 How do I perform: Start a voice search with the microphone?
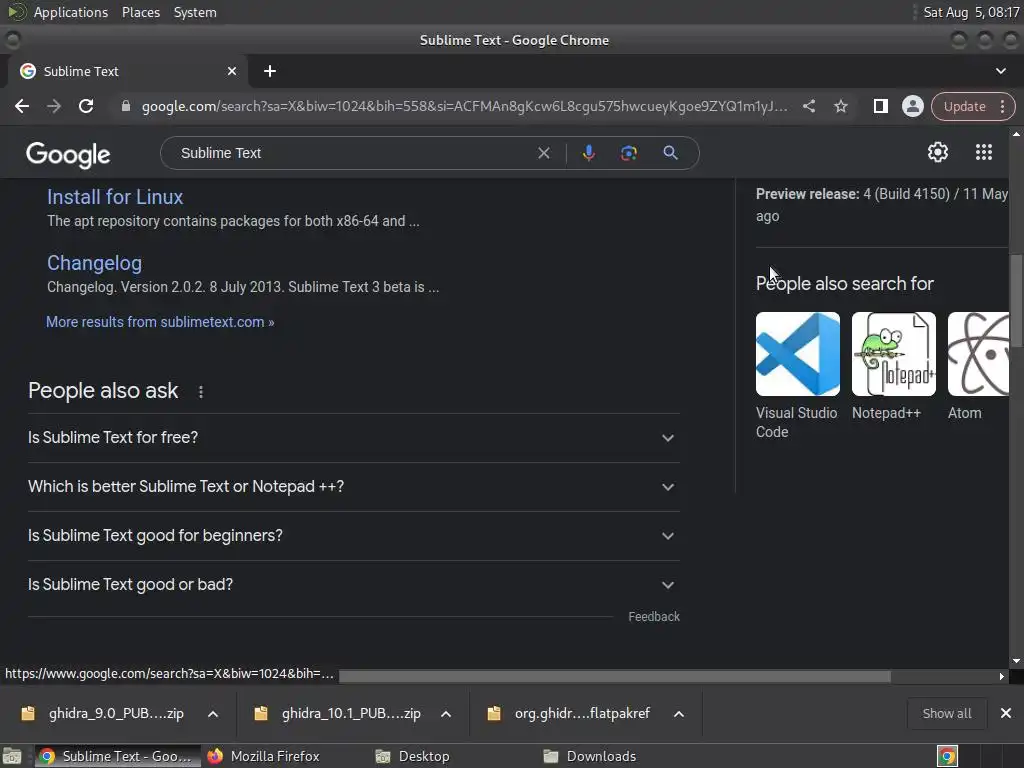[588, 153]
